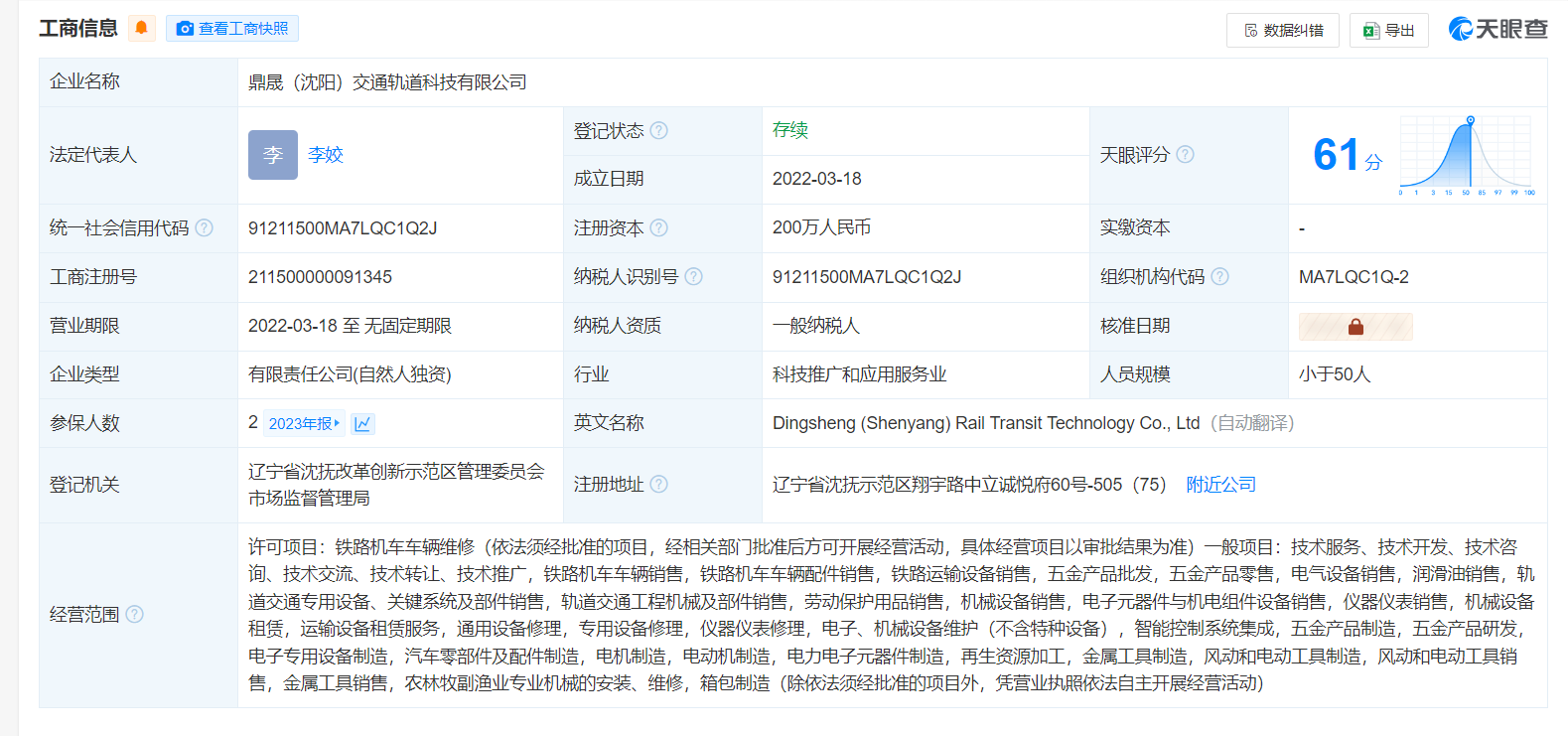Show help for 登记状态
Image resolution: width=1568 pixels, height=736 pixels.
point(659,131)
